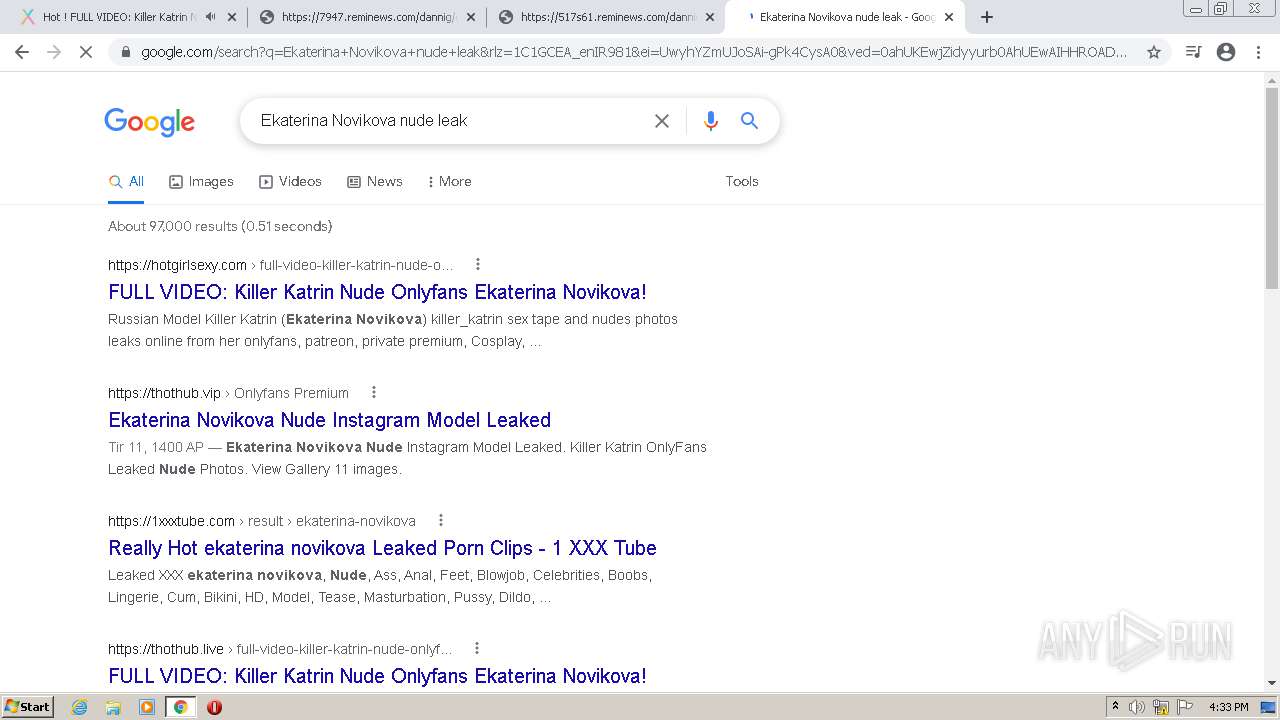Start a voice search with the microphone
Screen dimensions: 1280x720
point(711,121)
